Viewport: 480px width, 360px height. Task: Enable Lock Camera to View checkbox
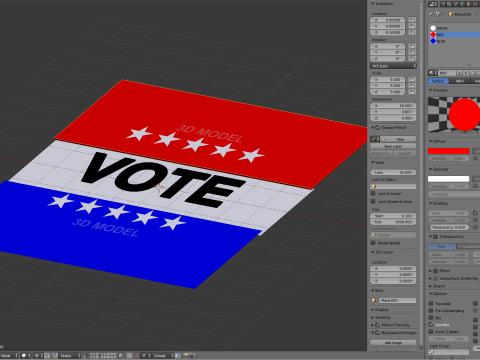[373, 201]
